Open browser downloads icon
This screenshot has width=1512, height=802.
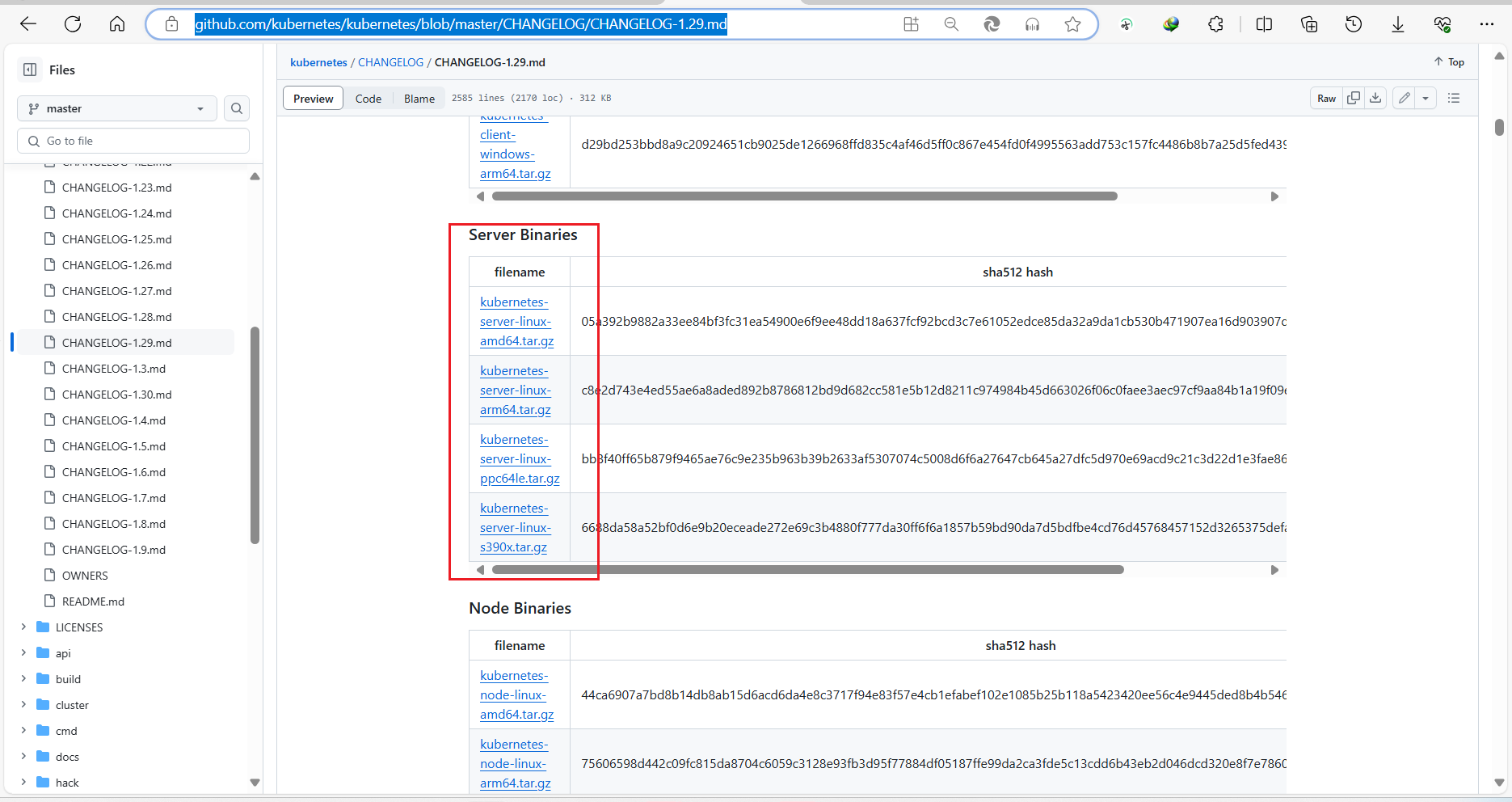click(1397, 24)
